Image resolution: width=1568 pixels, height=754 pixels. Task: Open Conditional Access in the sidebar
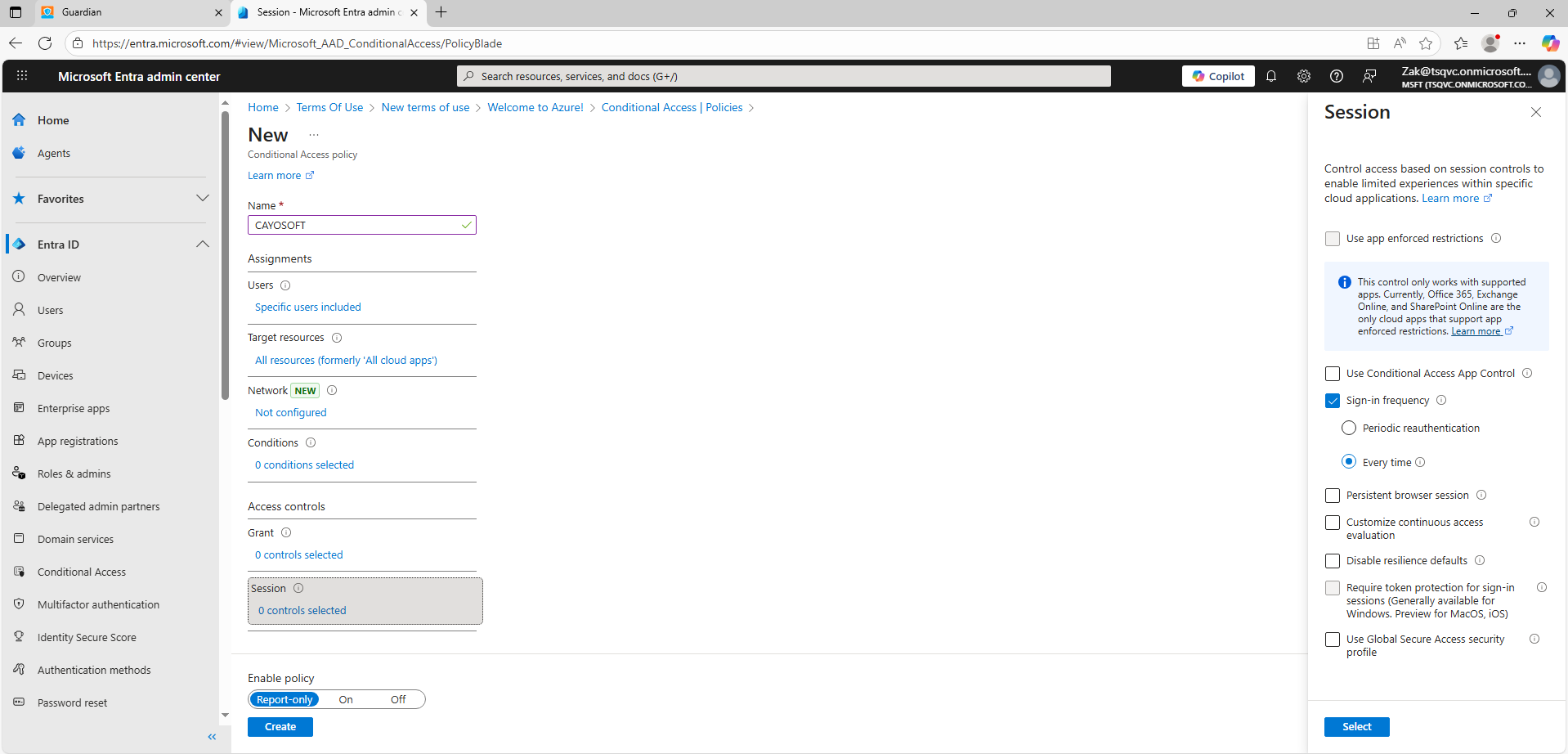coord(82,572)
